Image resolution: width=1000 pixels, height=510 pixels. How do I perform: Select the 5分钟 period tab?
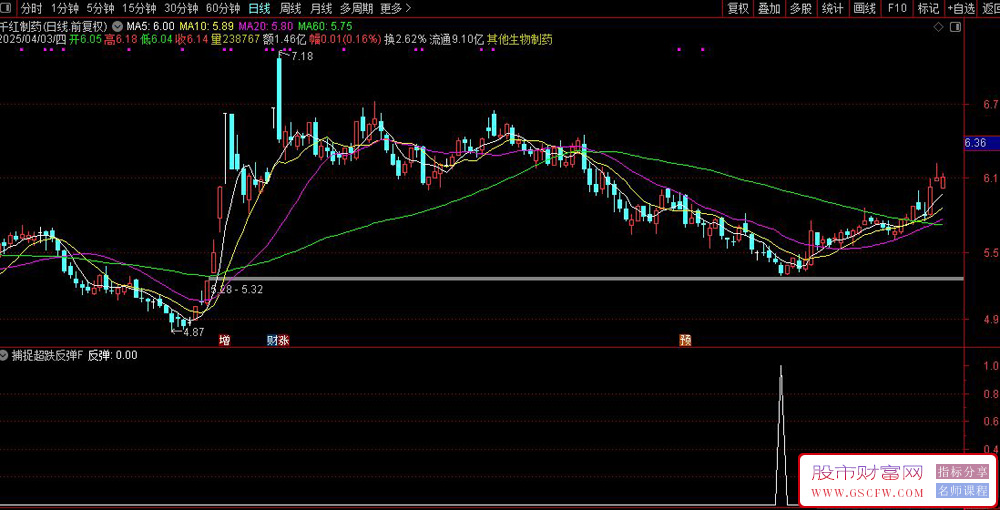[x=101, y=8]
